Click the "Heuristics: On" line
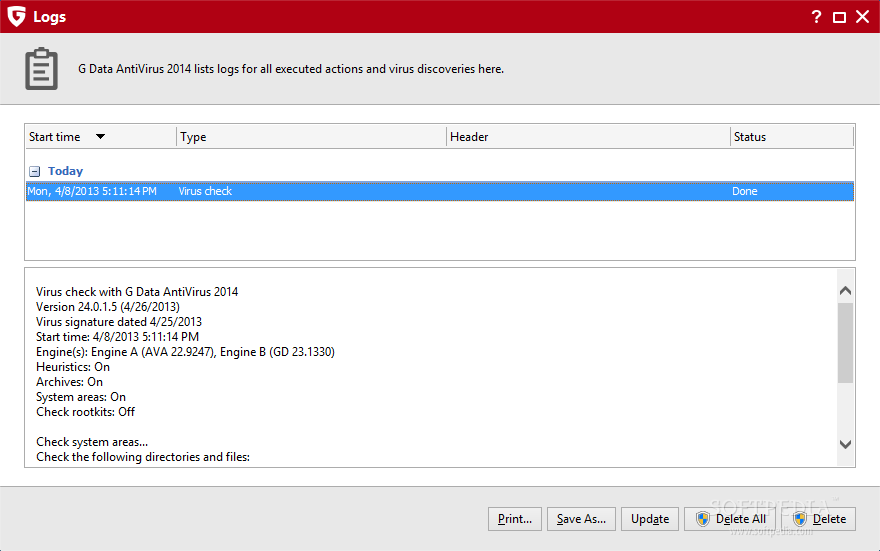Screen dimensions: 880x551 [73, 367]
